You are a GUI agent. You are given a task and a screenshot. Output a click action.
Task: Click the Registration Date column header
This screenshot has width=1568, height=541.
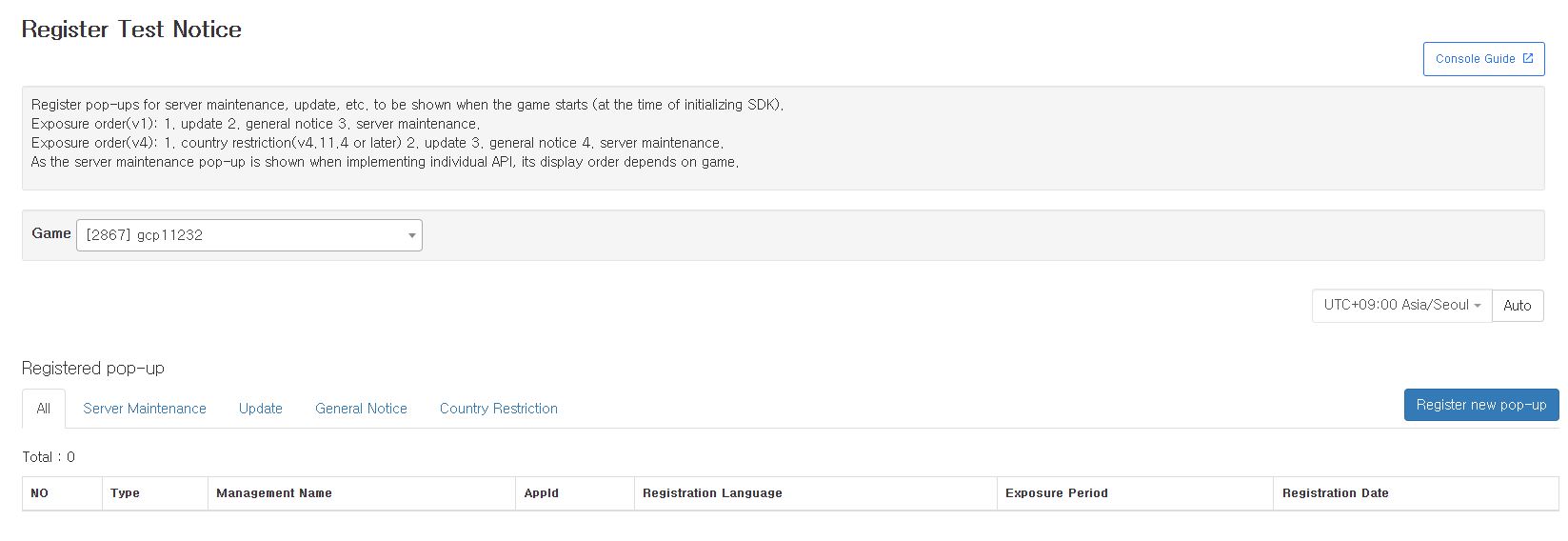(1335, 493)
